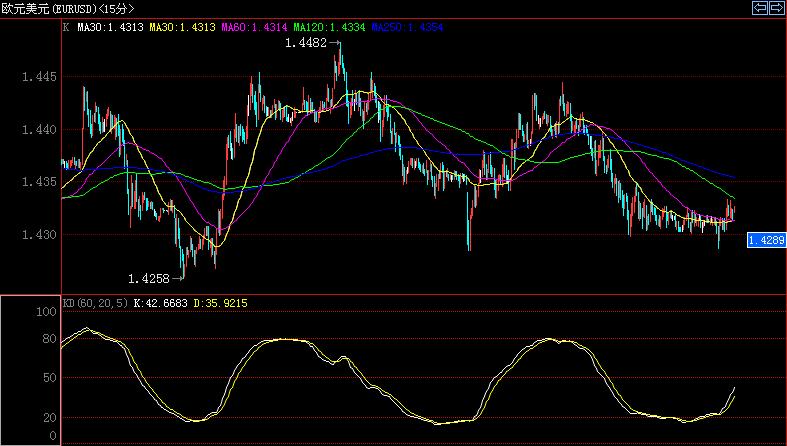
Task: Click the D:35.9215 indicator value
Action: tap(220, 303)
